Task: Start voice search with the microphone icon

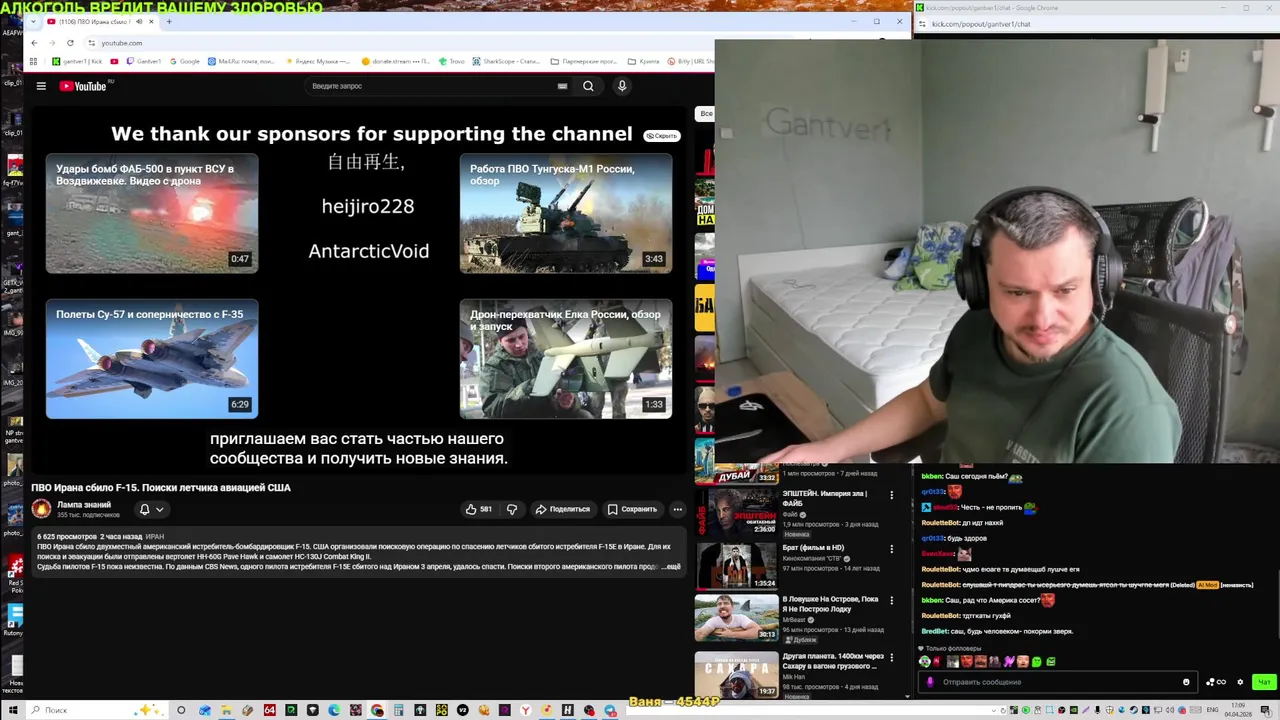Action: pyautogui.click(x=622, y=86)
